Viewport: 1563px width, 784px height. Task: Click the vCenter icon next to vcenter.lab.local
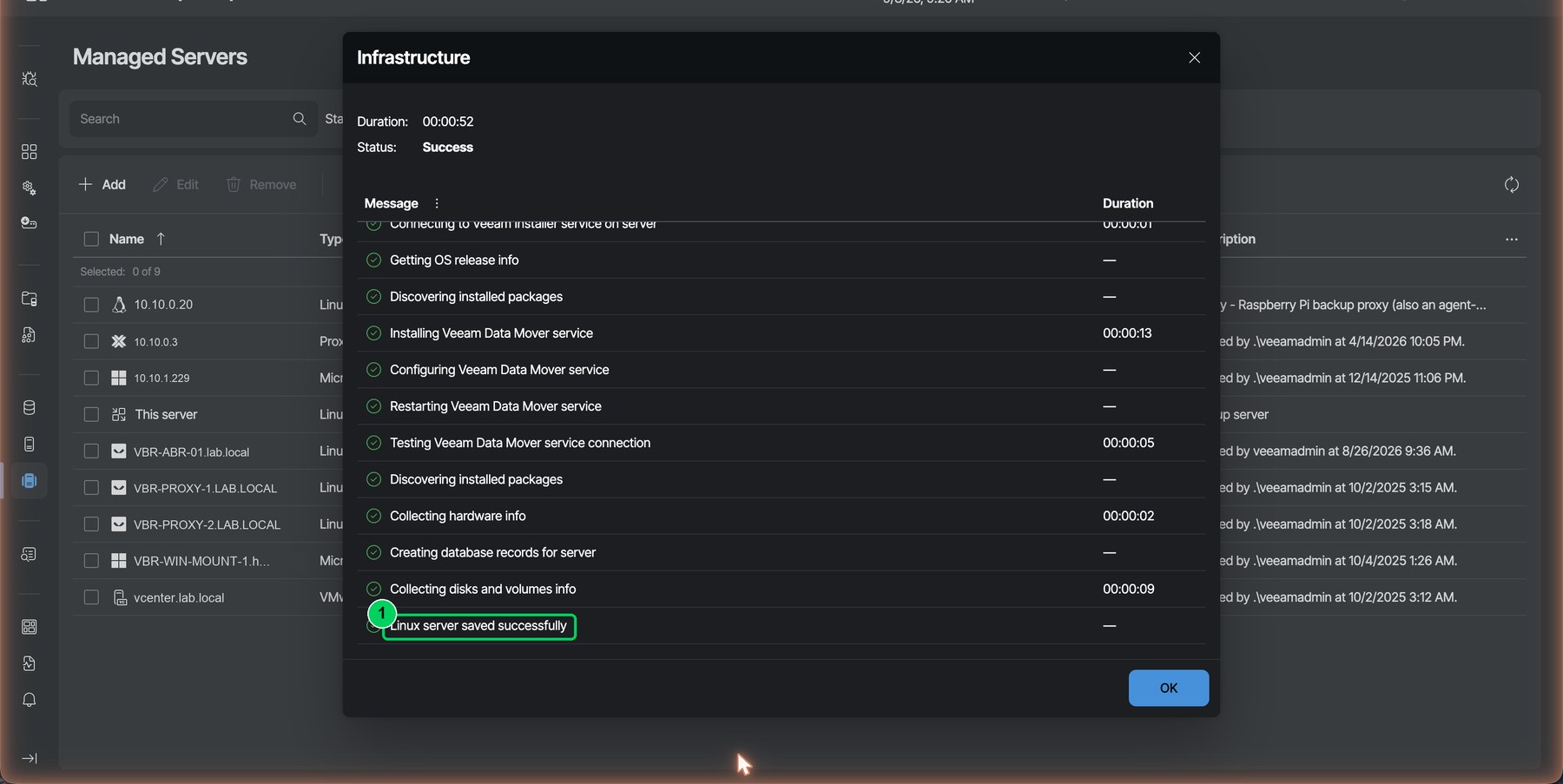pyautogui.click(x=120, y=597)
